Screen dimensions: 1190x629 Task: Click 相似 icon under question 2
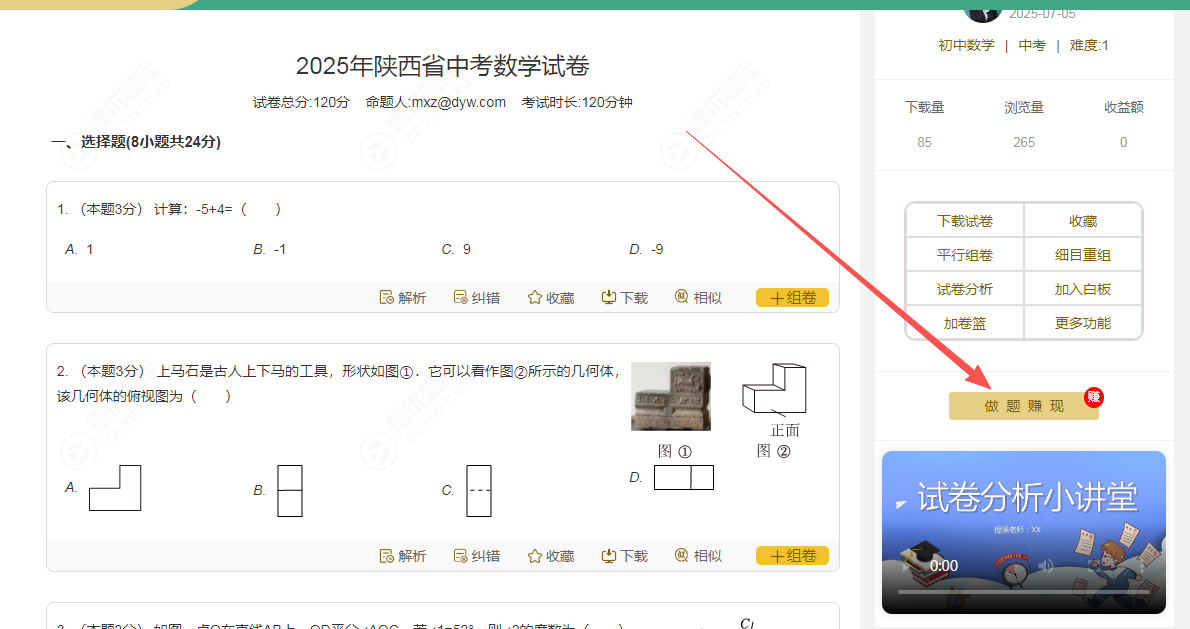point(682,556)
